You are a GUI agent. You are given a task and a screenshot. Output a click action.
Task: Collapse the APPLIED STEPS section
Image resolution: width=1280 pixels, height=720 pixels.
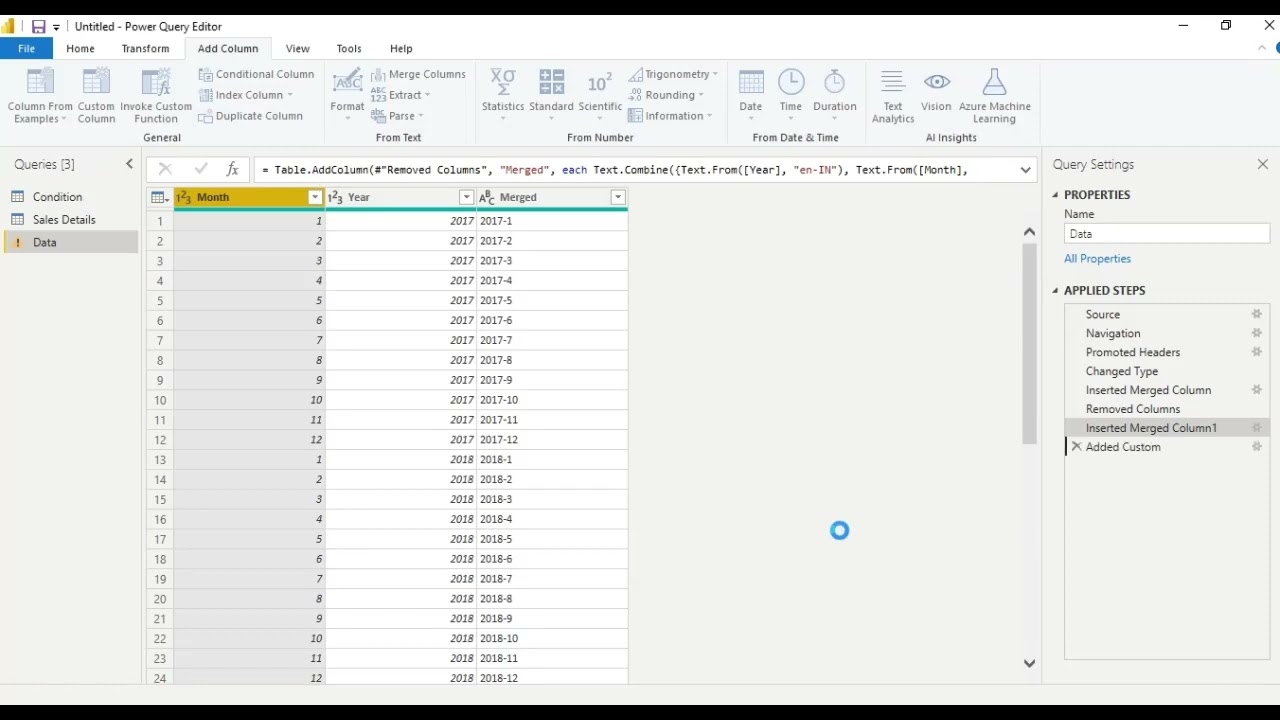[1055, 291]
